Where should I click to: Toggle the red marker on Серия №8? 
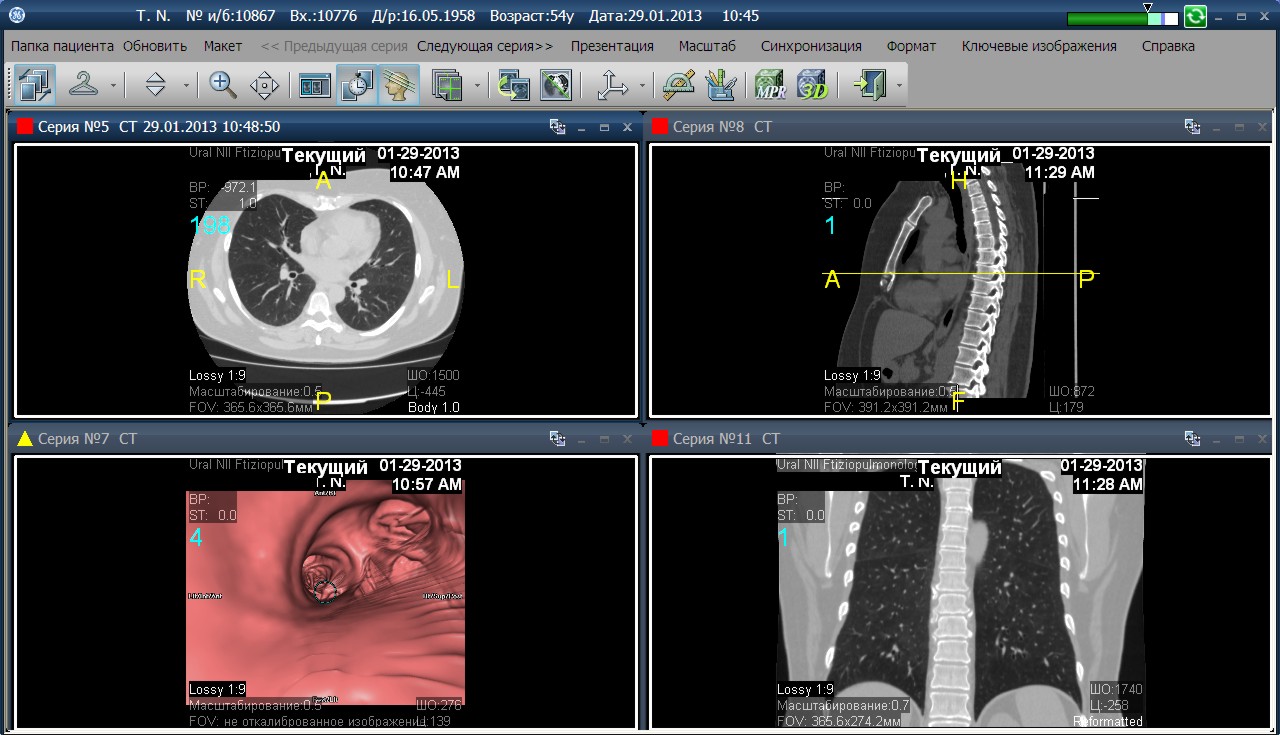[x=660, y=127]
